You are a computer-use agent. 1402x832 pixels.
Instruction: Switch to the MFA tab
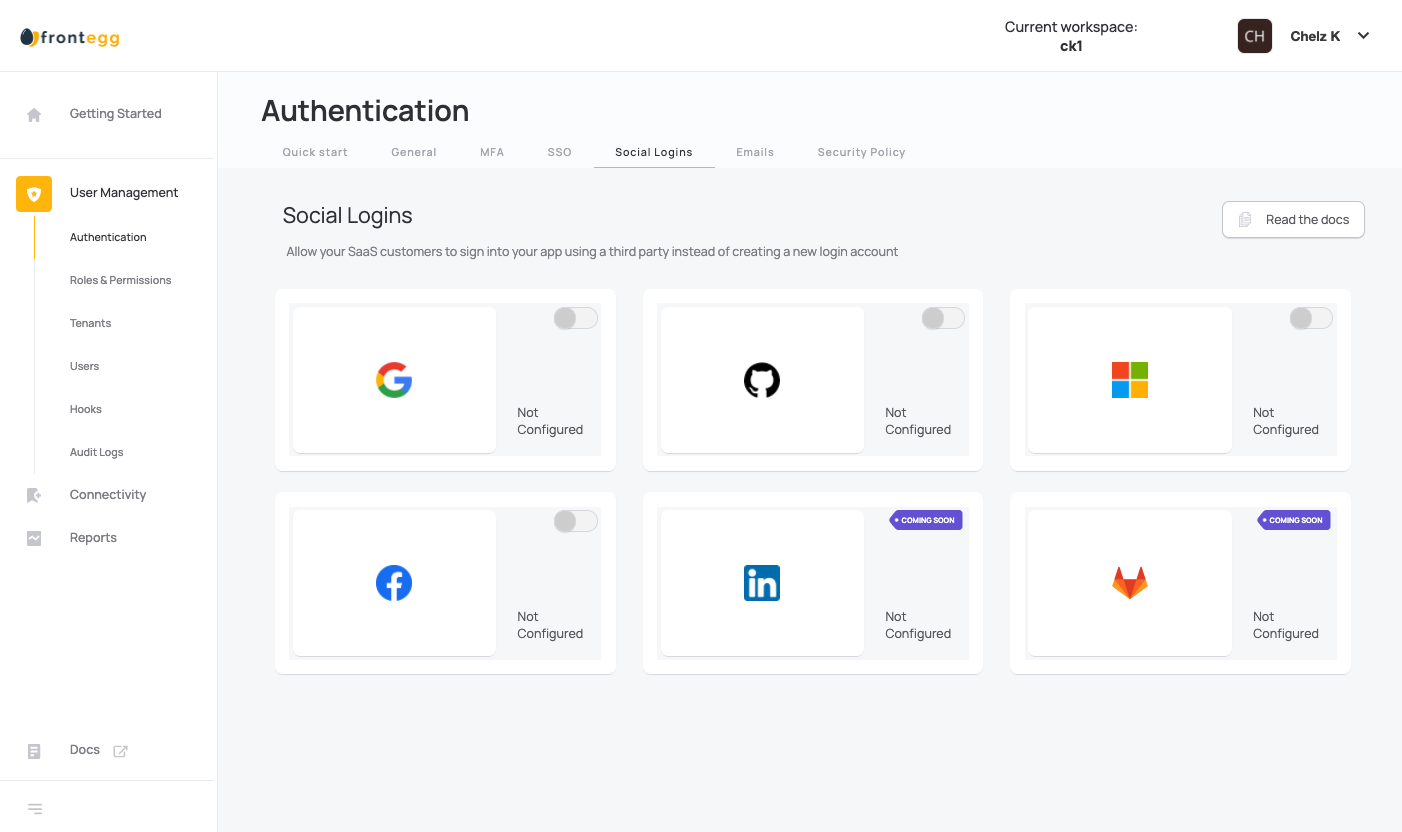tap(492, 152)
